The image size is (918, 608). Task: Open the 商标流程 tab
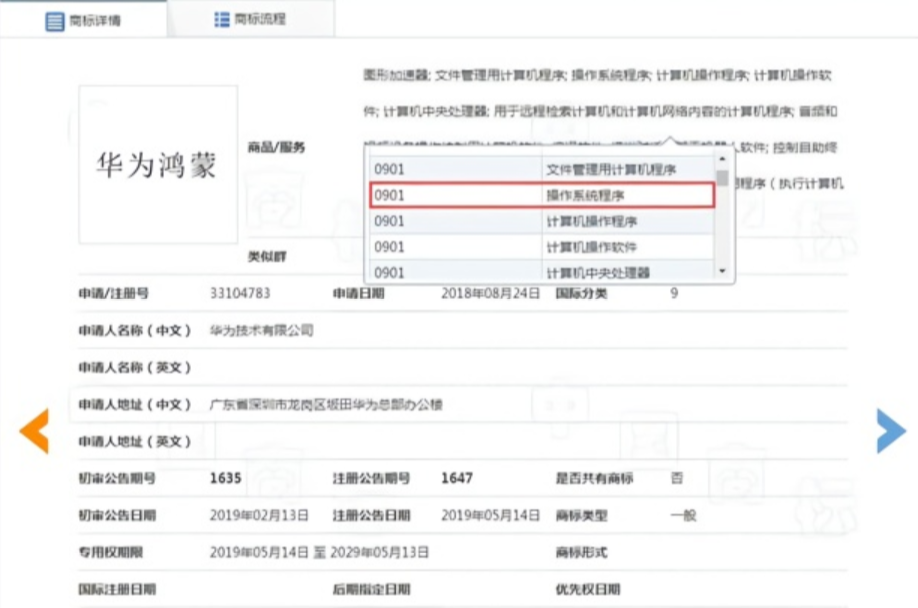[x=251, y=19]
